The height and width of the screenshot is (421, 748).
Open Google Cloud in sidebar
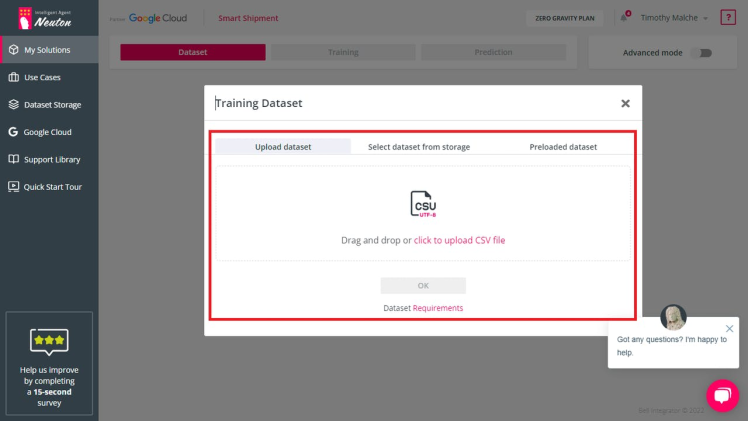point(49,132)
